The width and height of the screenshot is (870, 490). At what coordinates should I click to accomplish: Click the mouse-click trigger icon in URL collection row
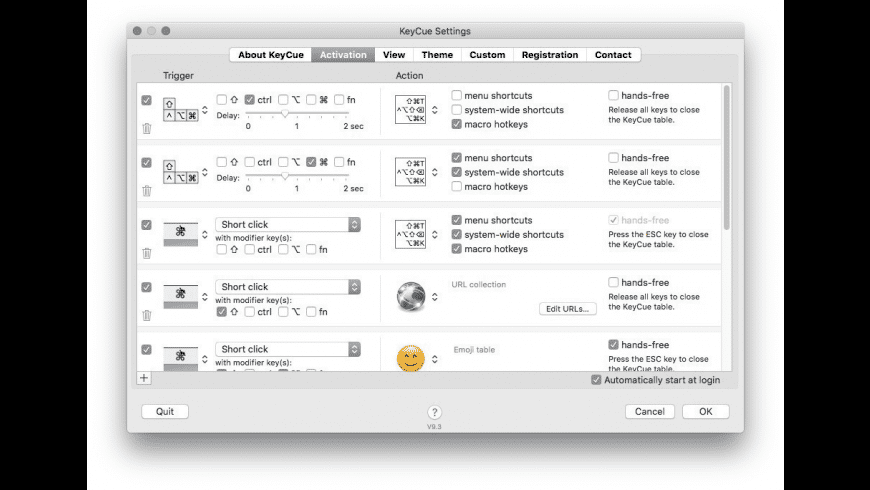click(x=180, y=296)
